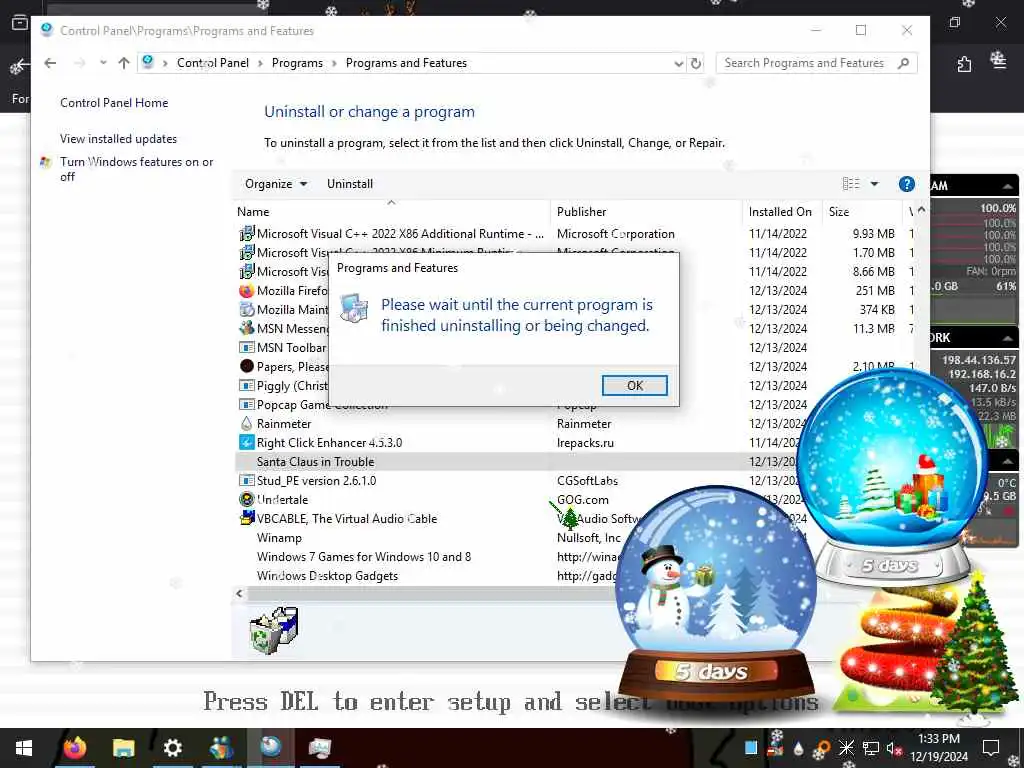Collapse the network section of system monitor gadget

coord(1008,338)
